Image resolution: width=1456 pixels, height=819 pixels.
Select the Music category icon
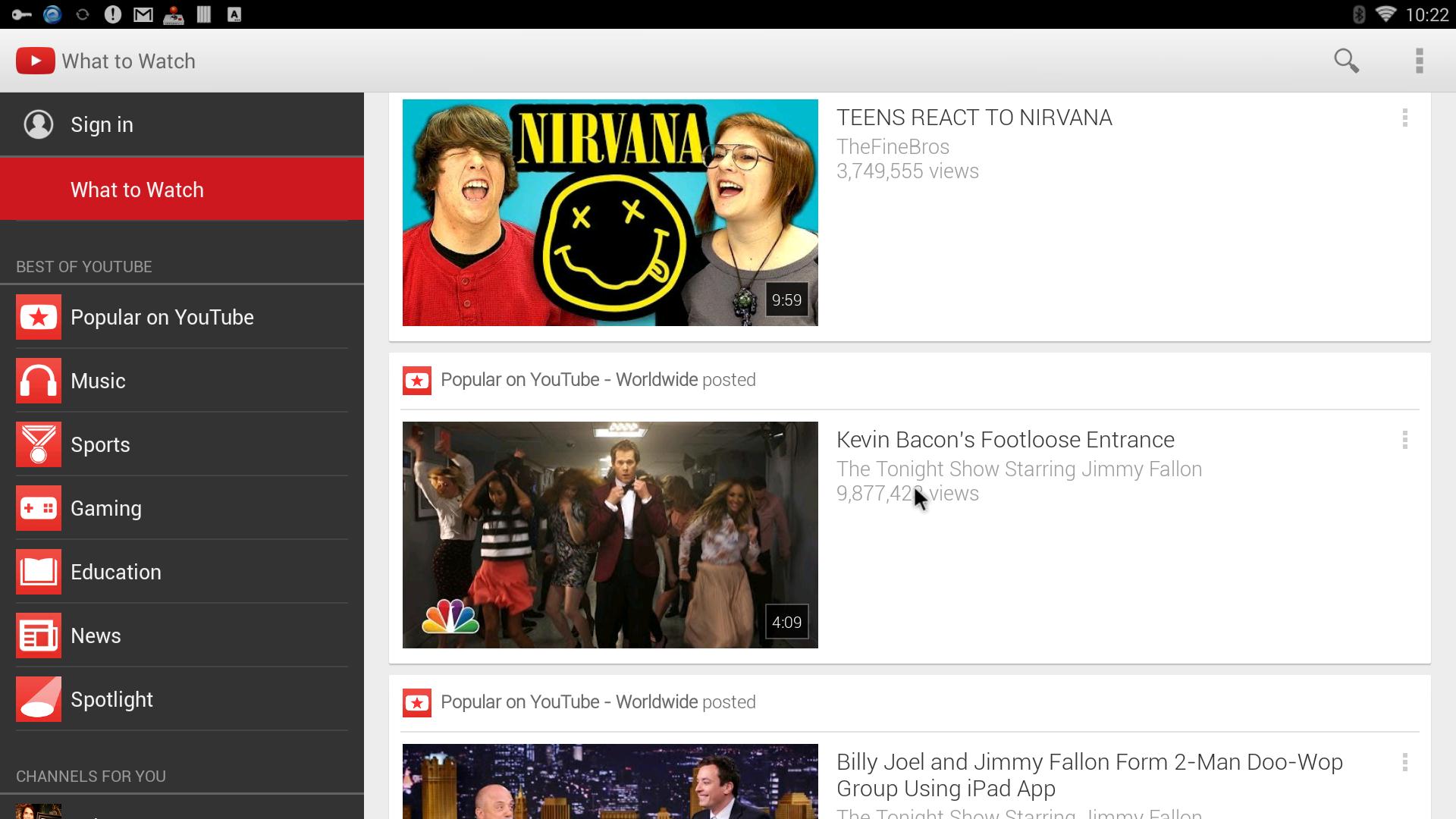coord(38,380)
